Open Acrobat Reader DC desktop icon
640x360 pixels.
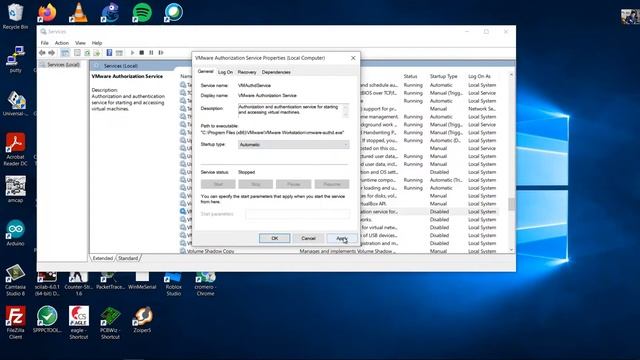pos(16,149)
